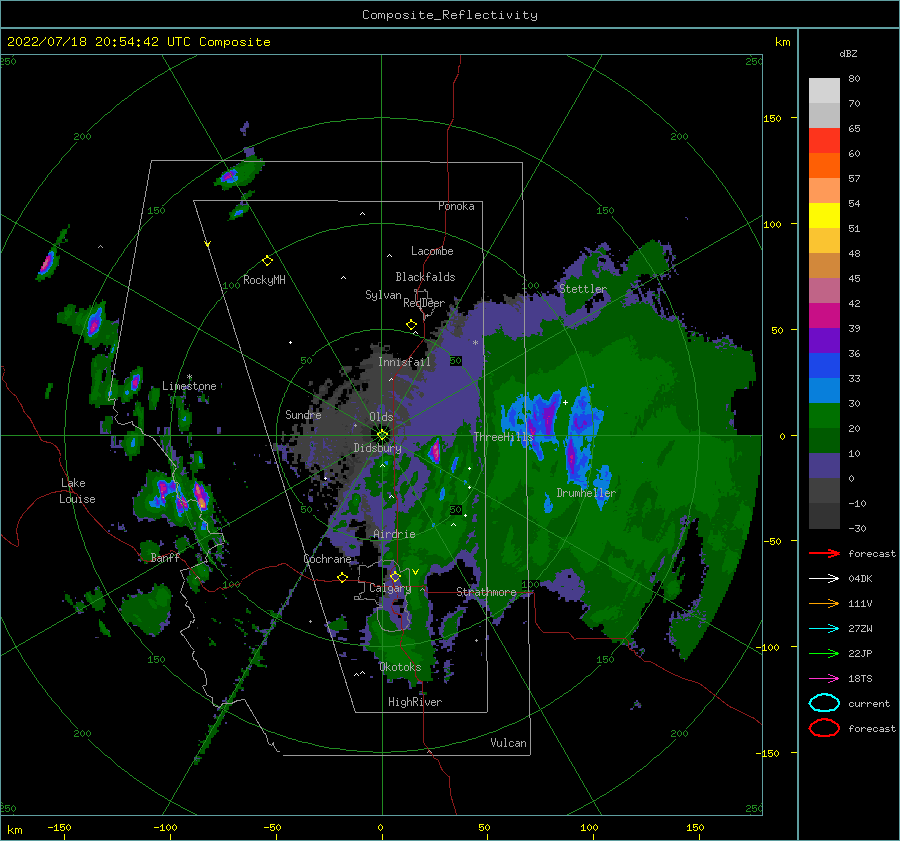Image resolution: width=900 pixels, height=841 pixels.
Task: Click the cyan current ellipse in legend
Action: pyautogui.click(x=824, y=703)
